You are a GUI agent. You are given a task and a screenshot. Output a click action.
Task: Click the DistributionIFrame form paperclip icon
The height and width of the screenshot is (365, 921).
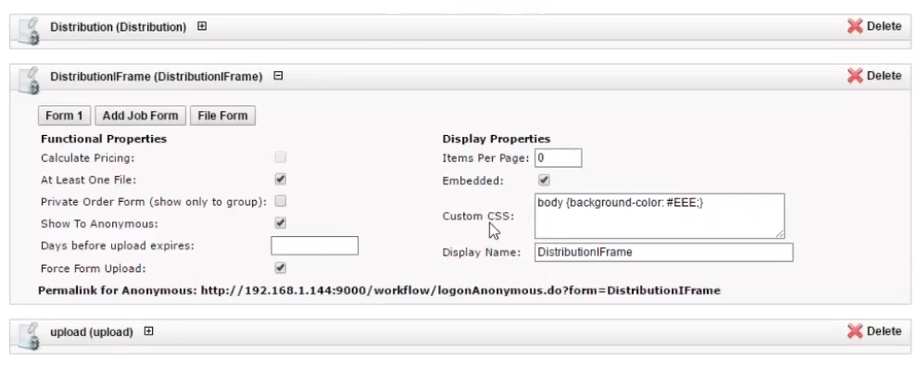coord(28,80)
